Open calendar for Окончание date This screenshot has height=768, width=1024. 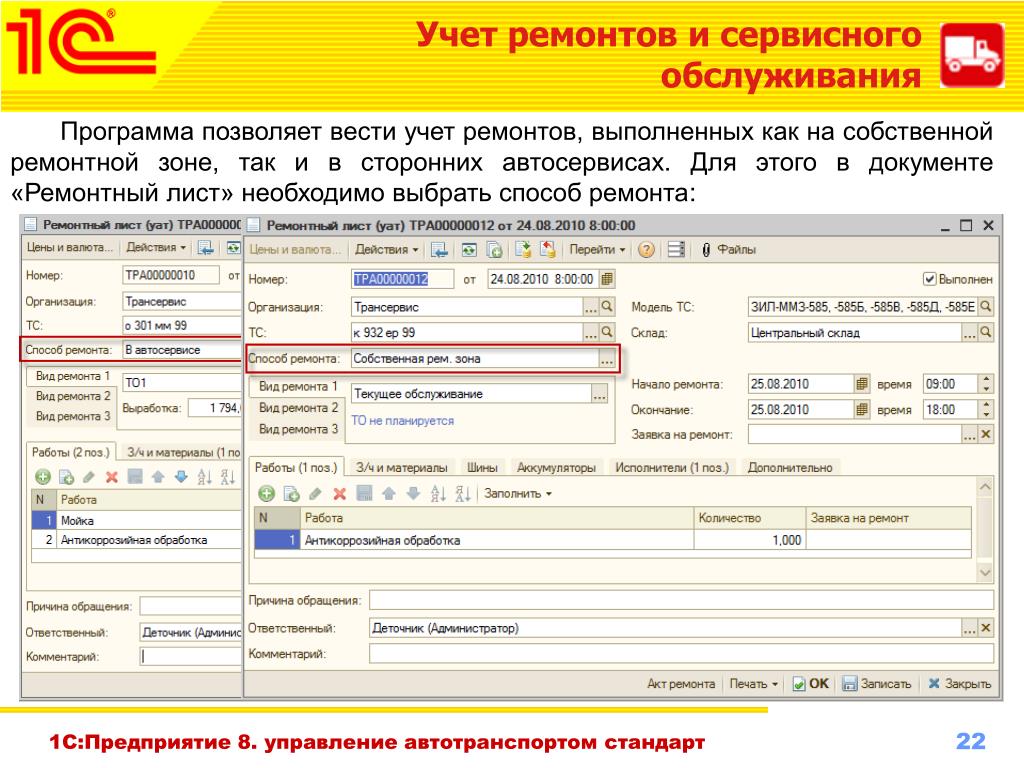[861, 409]
